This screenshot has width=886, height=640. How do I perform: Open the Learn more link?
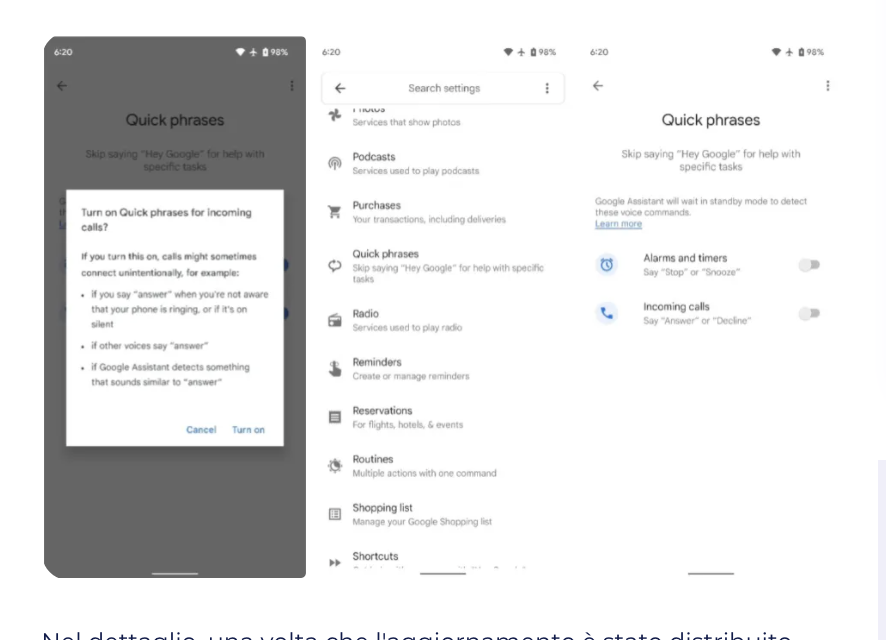point(618,224)
